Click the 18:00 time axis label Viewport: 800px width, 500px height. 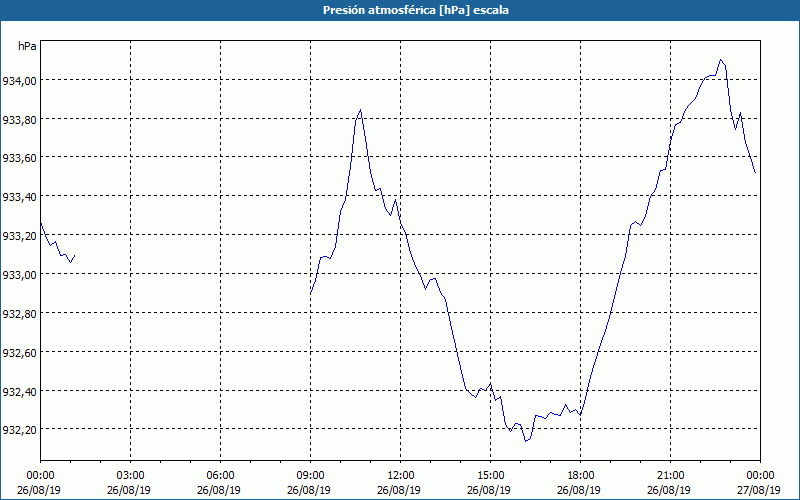580,475
